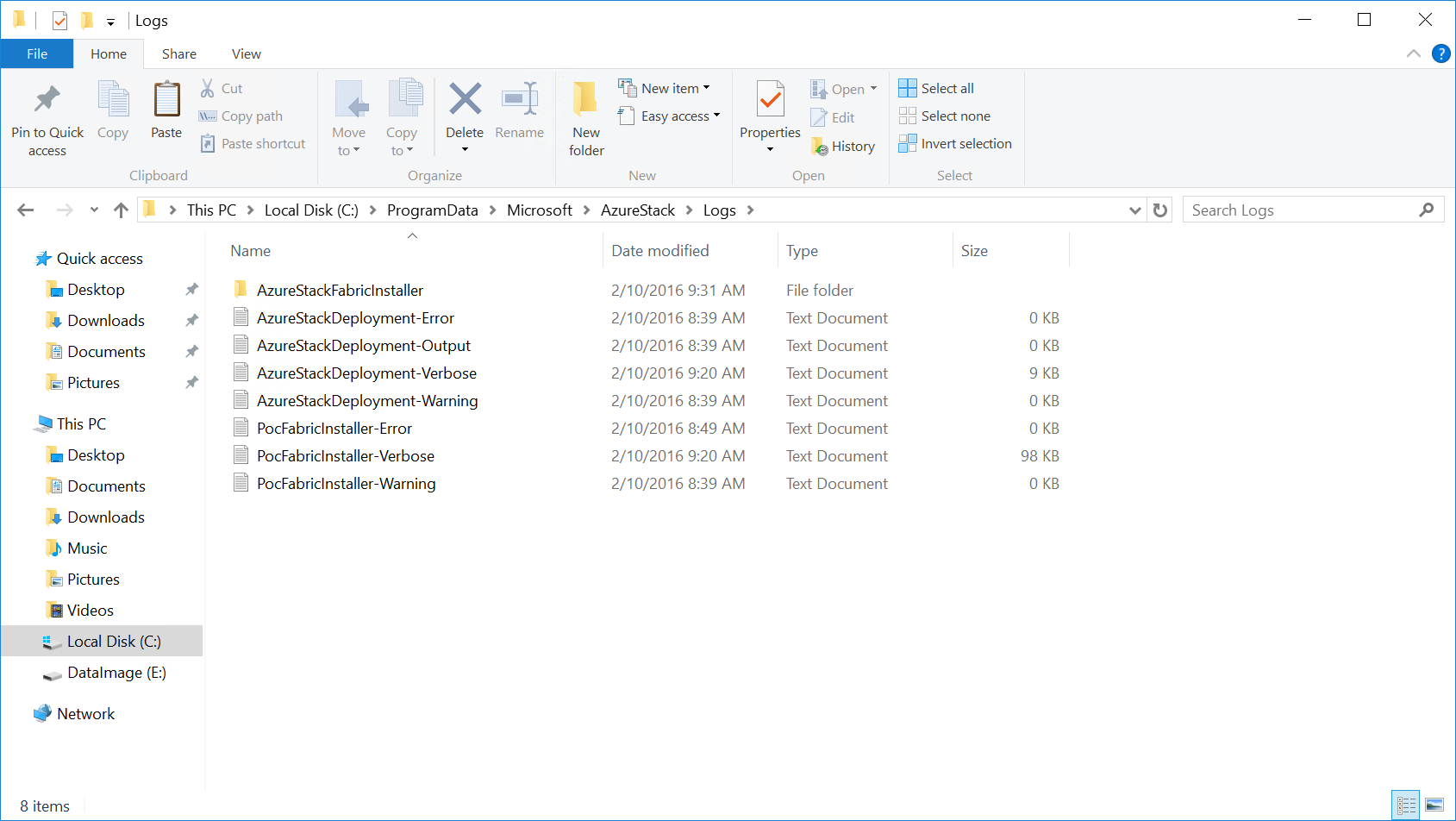This screenshot has width=1456, height=821.
Task: Expand address bar history dropdown
Action: [1135, 210]
